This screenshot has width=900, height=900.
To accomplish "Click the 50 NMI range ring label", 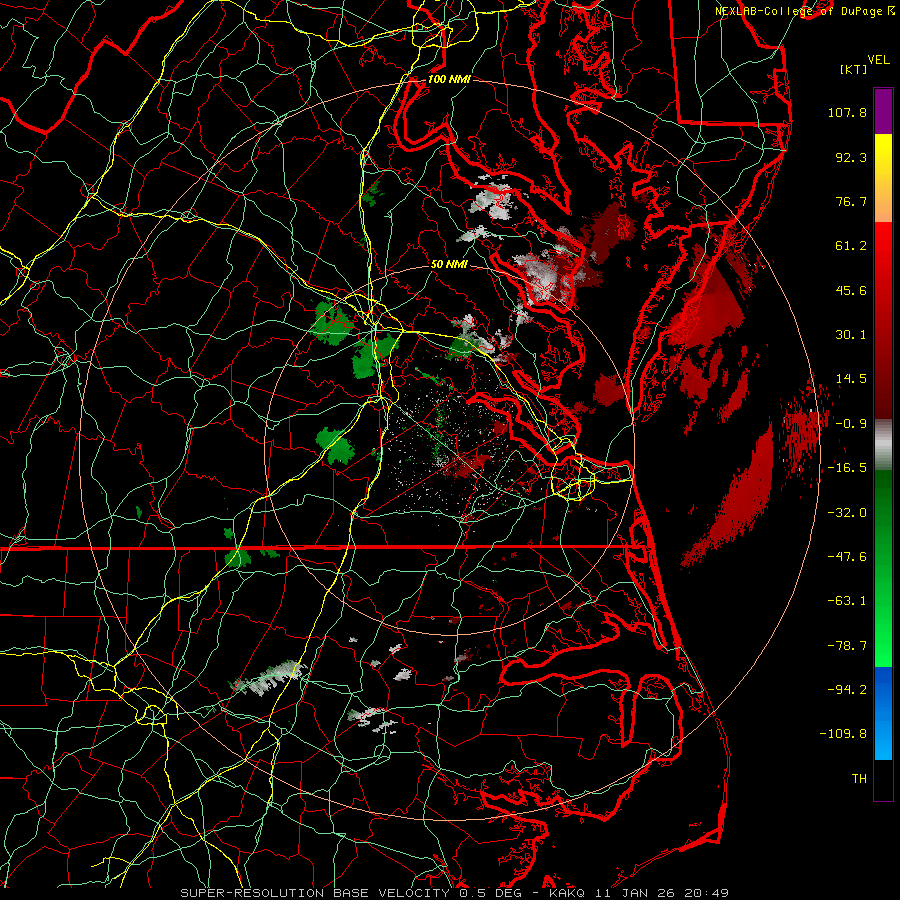I will (449, 265).
